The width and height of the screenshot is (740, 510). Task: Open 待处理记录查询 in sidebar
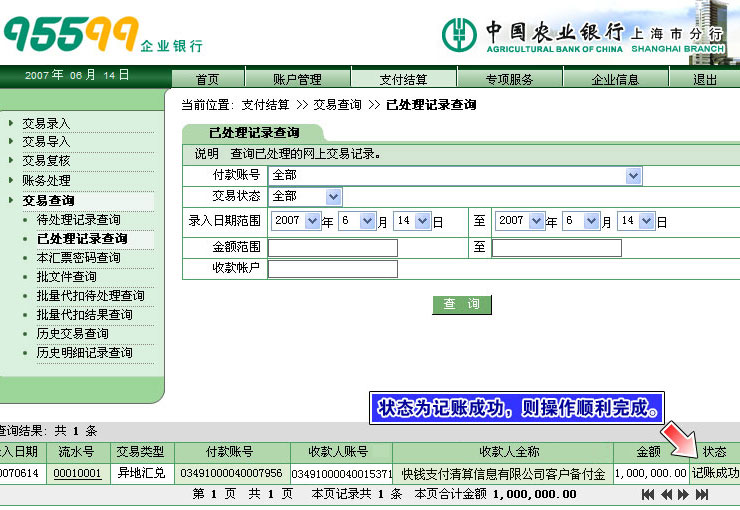coord(78,219)
